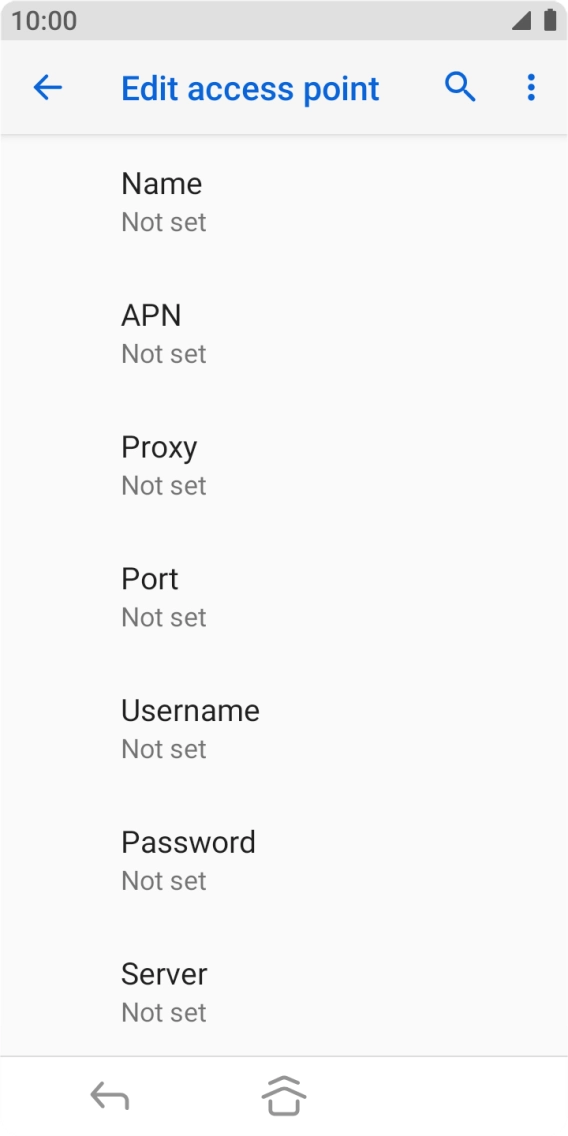Image resolution: width=568 pixels, height=1136 pixels.
Task: Edit the Password setting
Action: coord(284,861)
